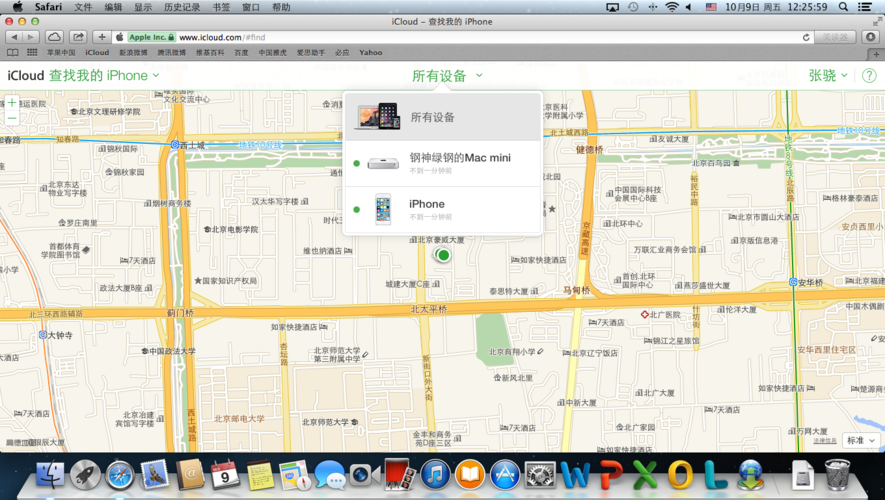Viewport: 885px width, 500px height.
Task: Expand the 查找我的 iPhone app switcher
Action: click(x=104, y=76)
